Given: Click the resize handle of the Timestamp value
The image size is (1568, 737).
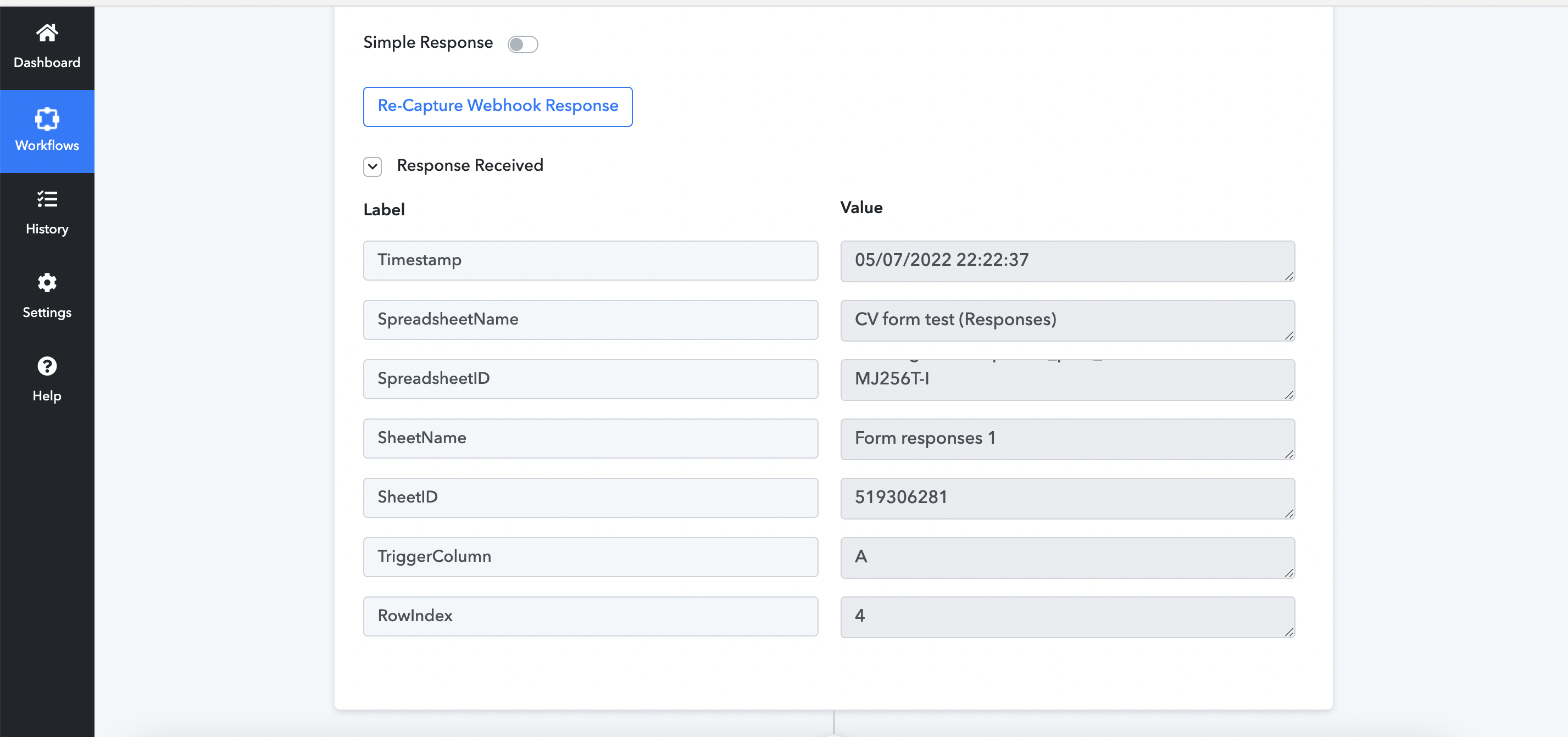Looking at the screenshot, I should click(x=1289, y=276).
